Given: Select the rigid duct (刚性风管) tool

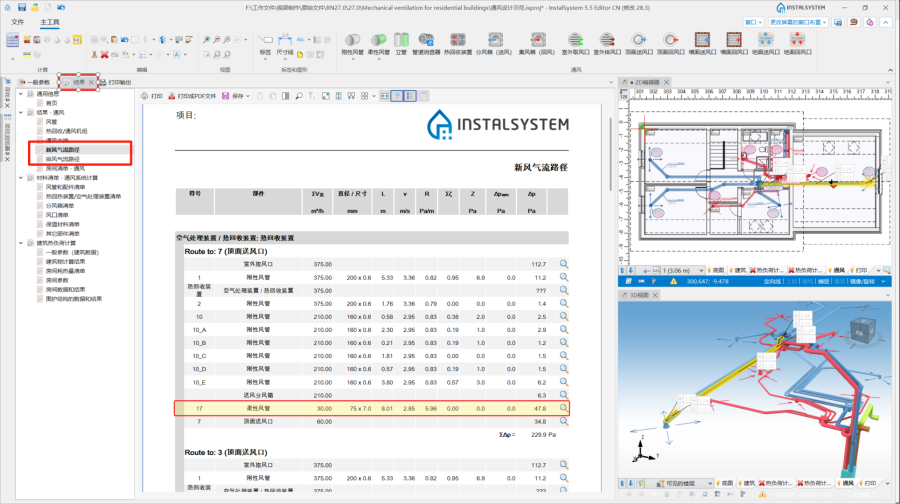Looking at the screenshot, I should [353, 42].
